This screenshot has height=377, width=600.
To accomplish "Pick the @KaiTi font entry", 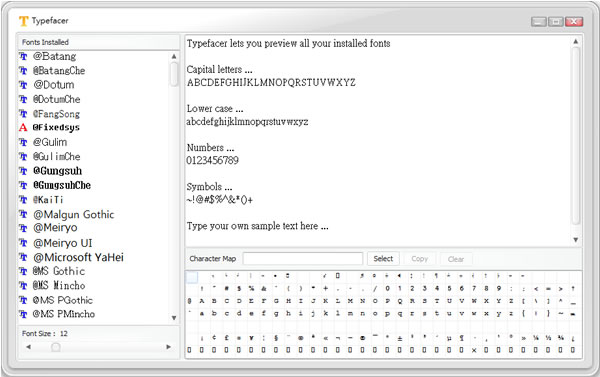I will point(48,200).
